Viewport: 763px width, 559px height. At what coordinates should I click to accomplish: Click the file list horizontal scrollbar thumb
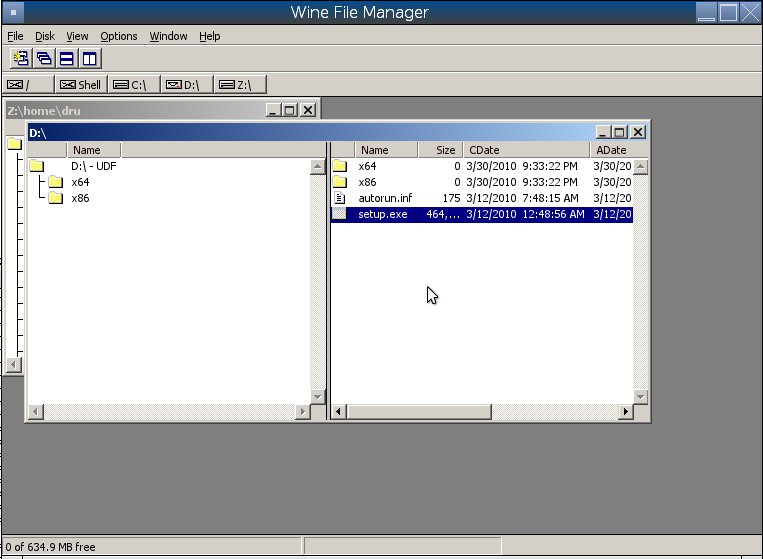pos(418,412)
